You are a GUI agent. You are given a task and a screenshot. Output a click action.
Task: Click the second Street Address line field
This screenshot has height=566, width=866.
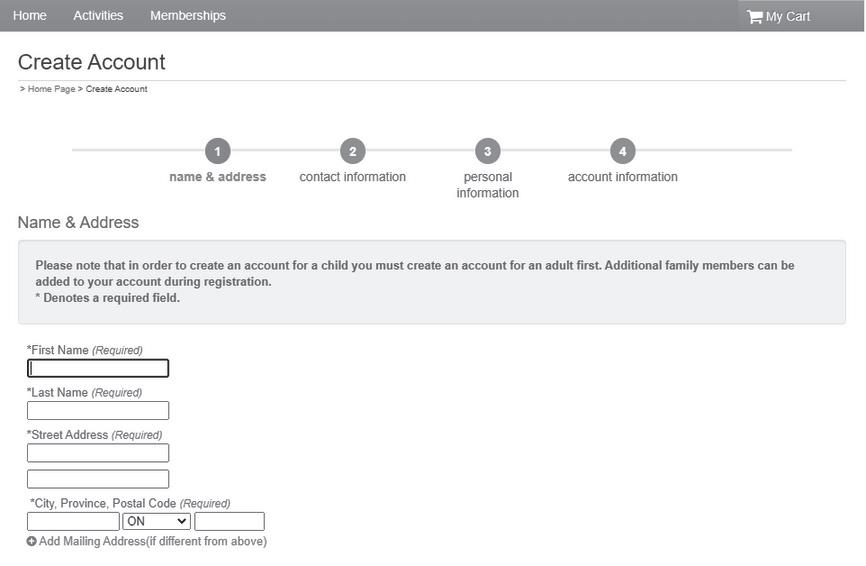98,479
